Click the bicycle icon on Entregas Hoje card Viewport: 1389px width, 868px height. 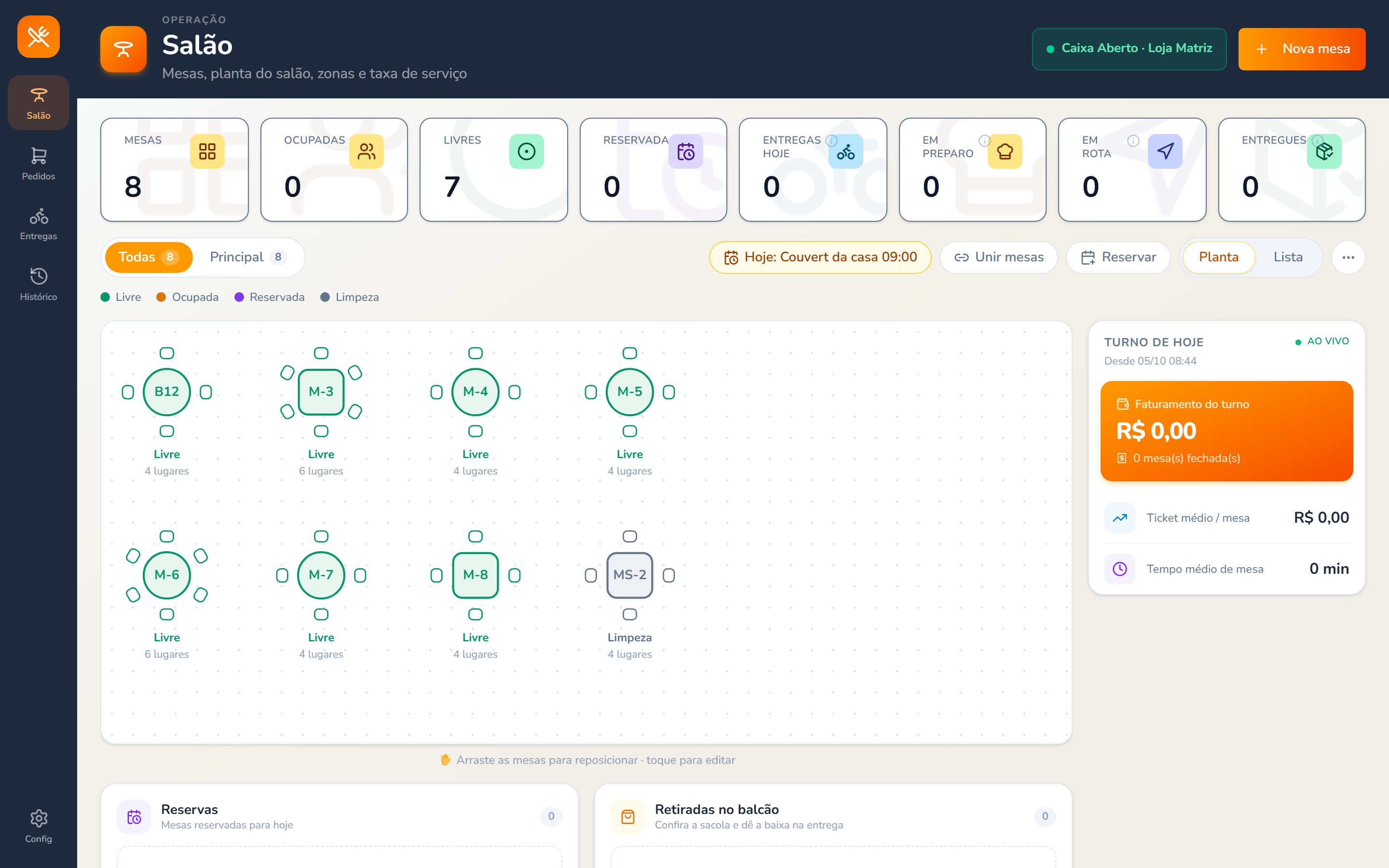[x=845, y=151]
